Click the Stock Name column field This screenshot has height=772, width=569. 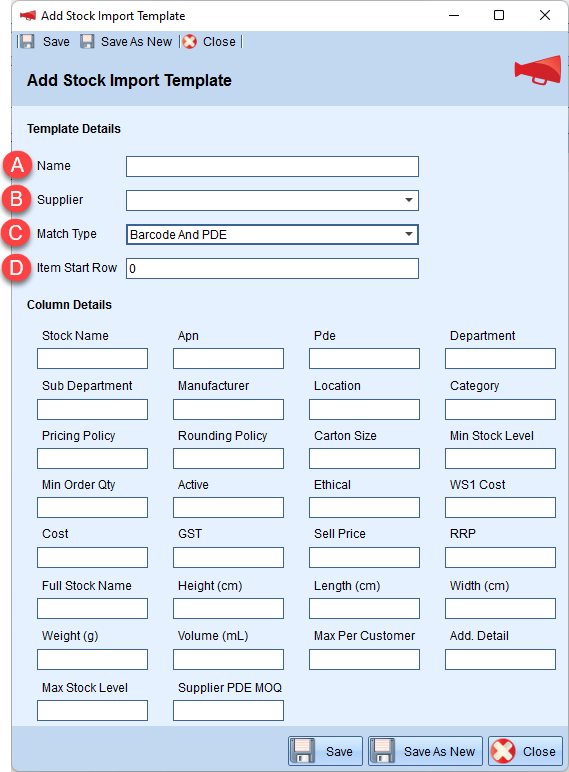[x=93, y=358]
